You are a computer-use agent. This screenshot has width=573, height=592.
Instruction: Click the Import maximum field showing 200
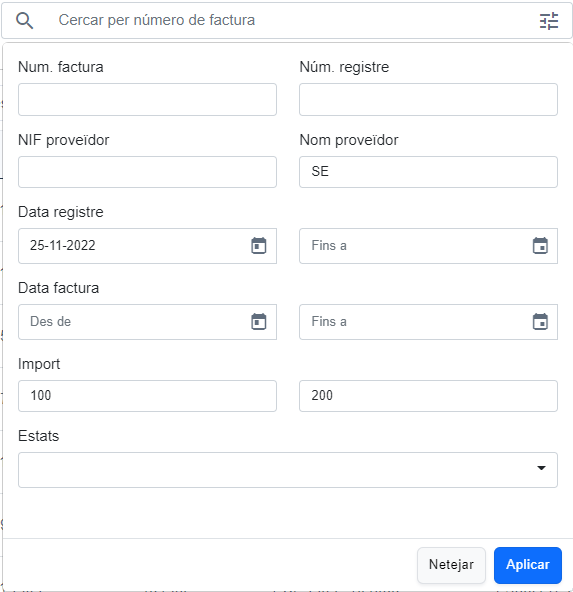(428, 396)
